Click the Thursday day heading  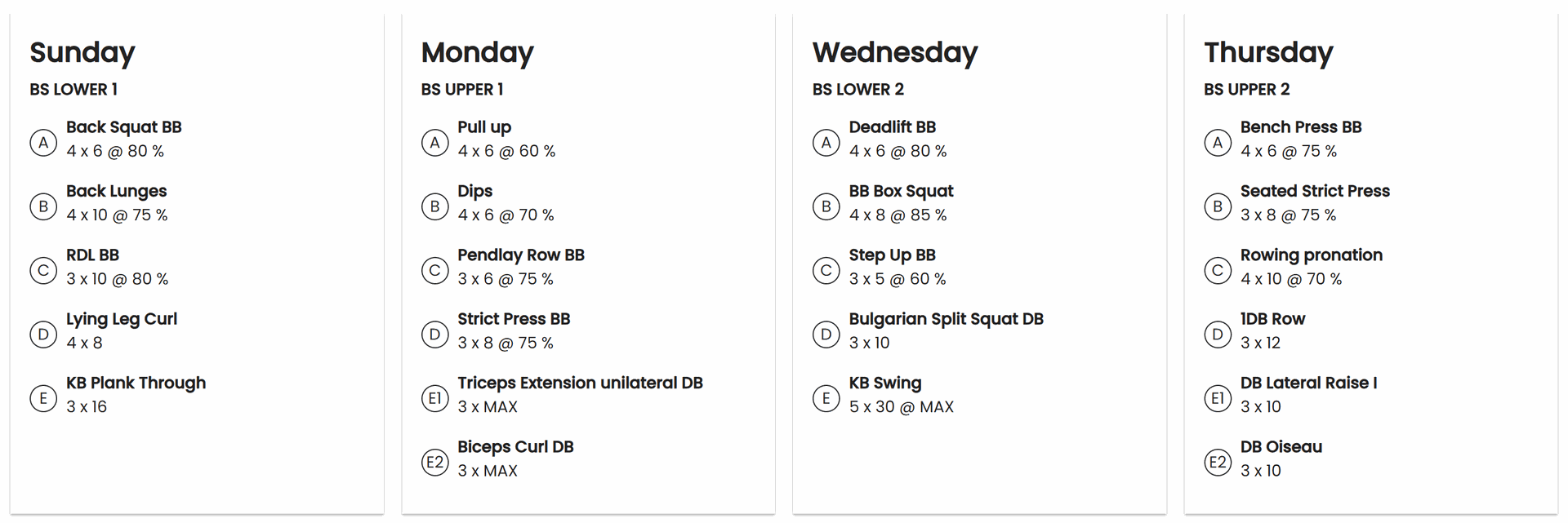click(x=1268, y=52)
